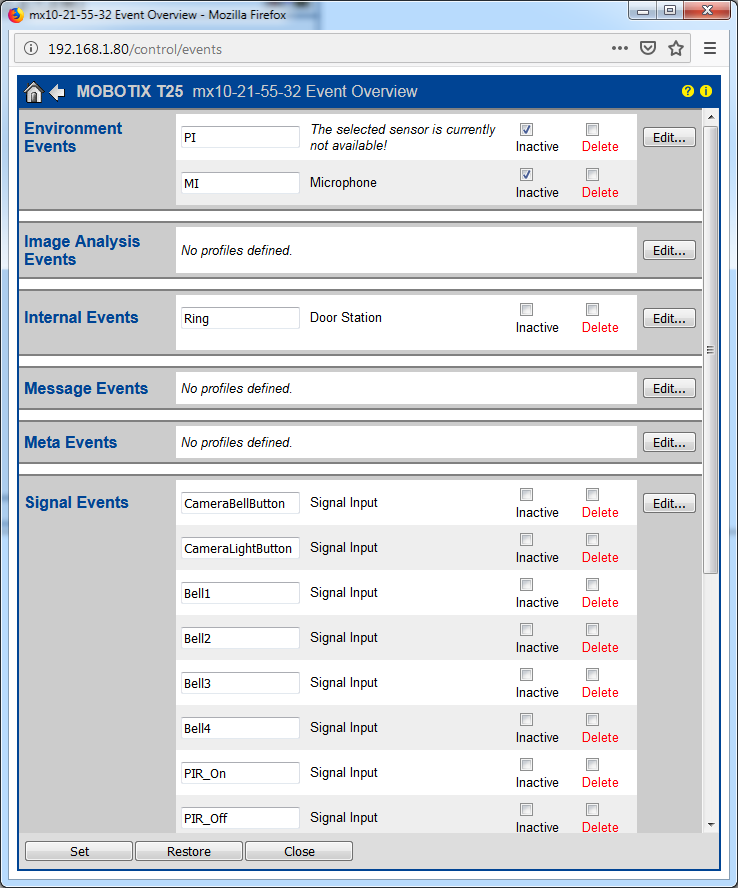Click the scroll down arrow of event list
The image size is (738, 888).
(711, 825)
